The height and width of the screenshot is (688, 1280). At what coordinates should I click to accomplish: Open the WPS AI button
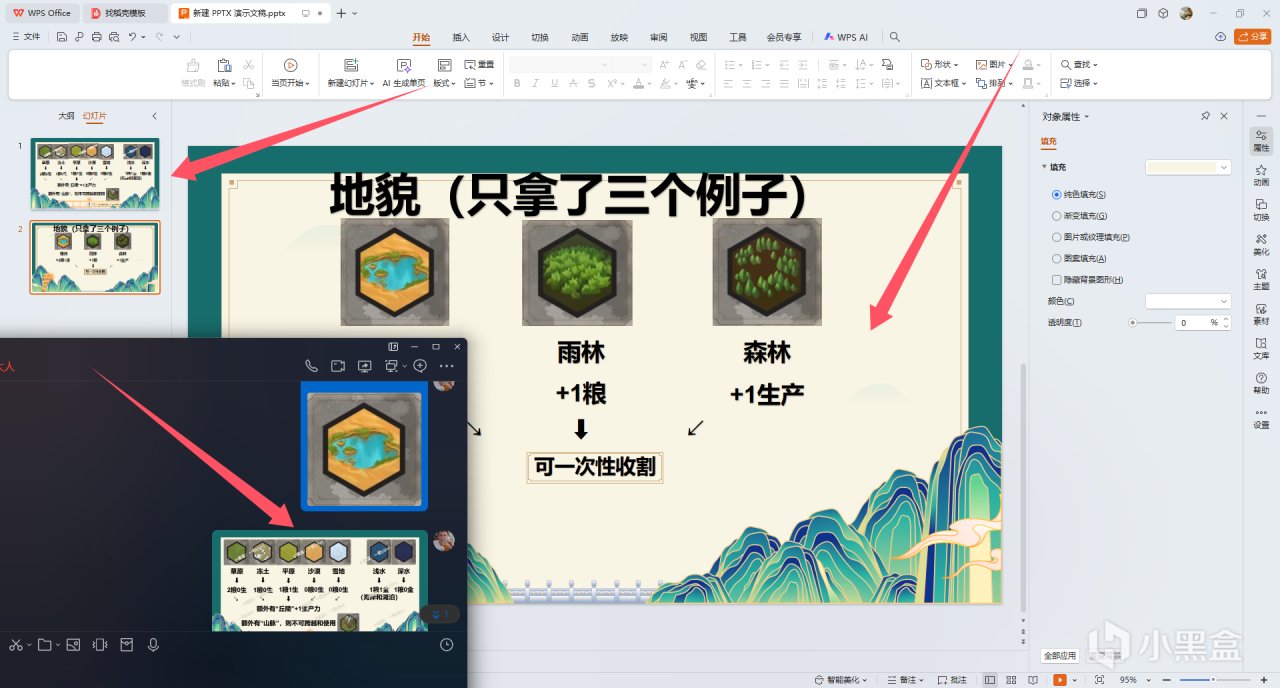pyautogui.click(x=846, y=37)
